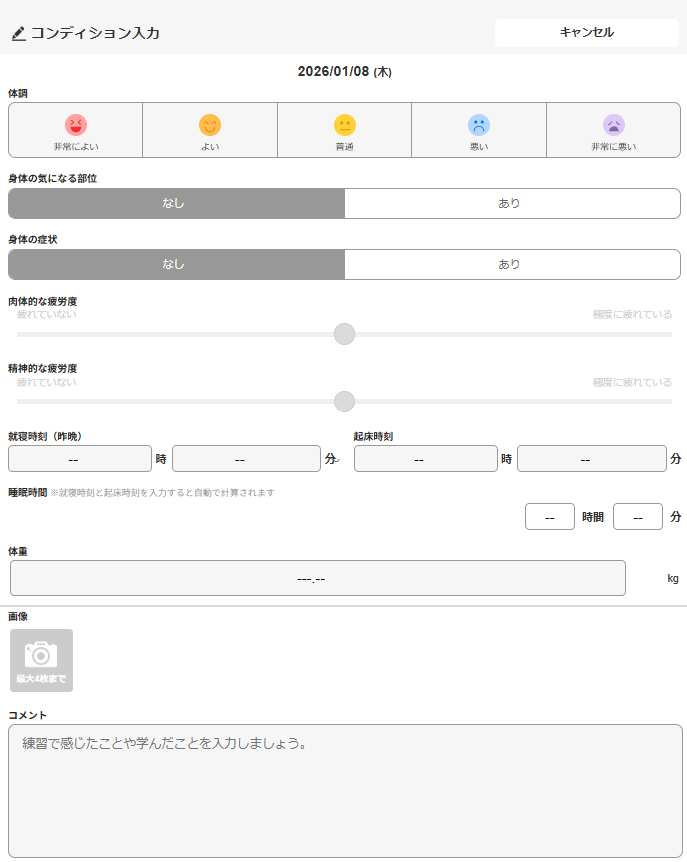Select the 非常によい red face icon
Image resolution: width=687 pixels, height=862 pixels.
coord(76,125)
